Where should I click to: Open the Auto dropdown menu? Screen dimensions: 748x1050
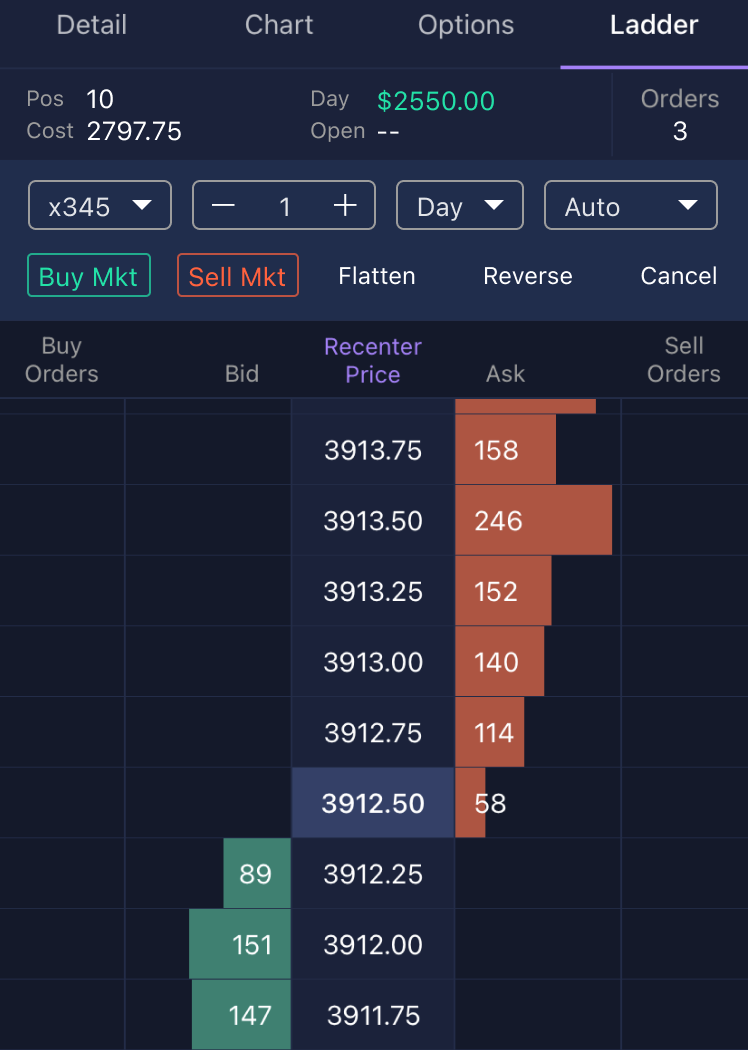[x=630, y=206]
